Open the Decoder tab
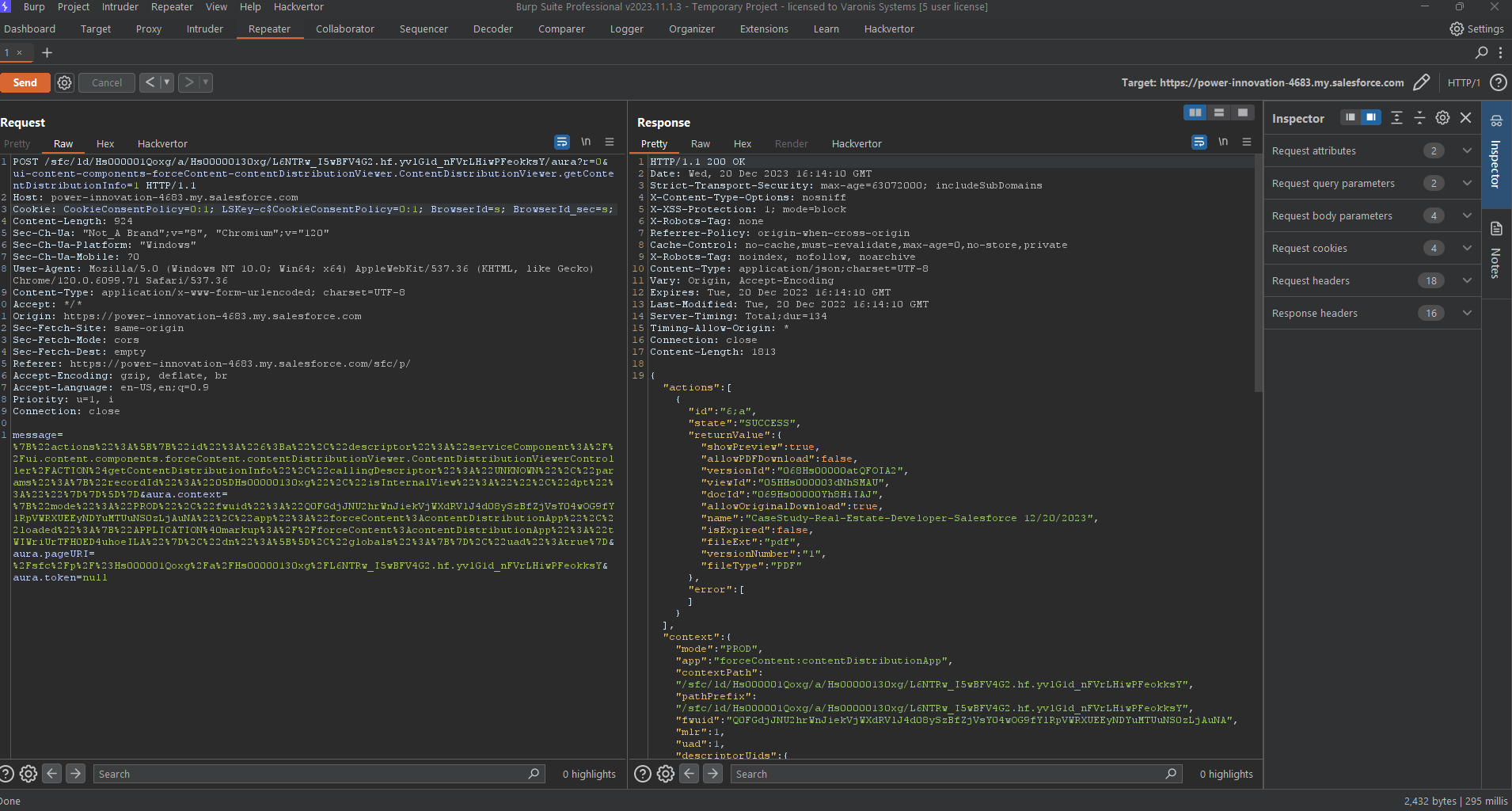Image resolution: width=1512 pixels, height=811 pixels. [493, 29]
